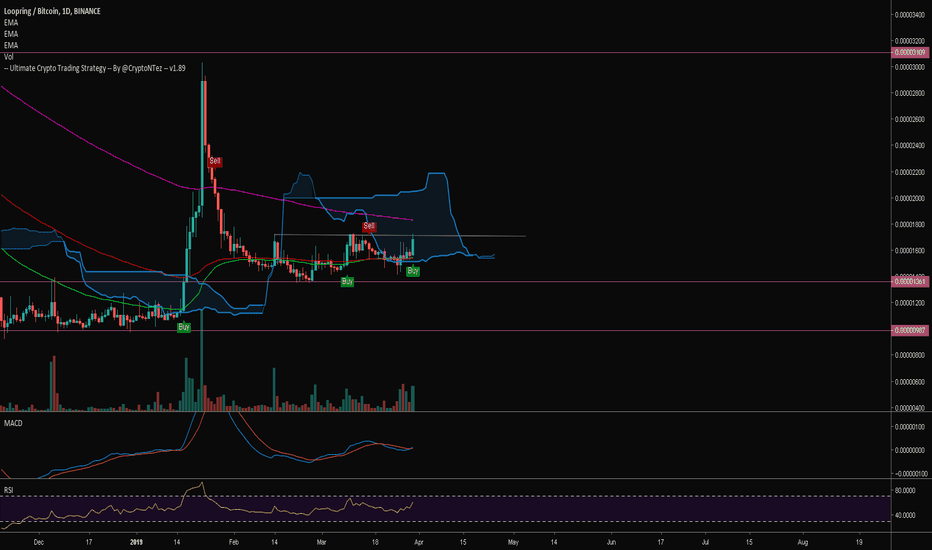This screenshot has height=550, width=932.
Task: Select the Vol indicator label
Action: click(x=8, y=56)
